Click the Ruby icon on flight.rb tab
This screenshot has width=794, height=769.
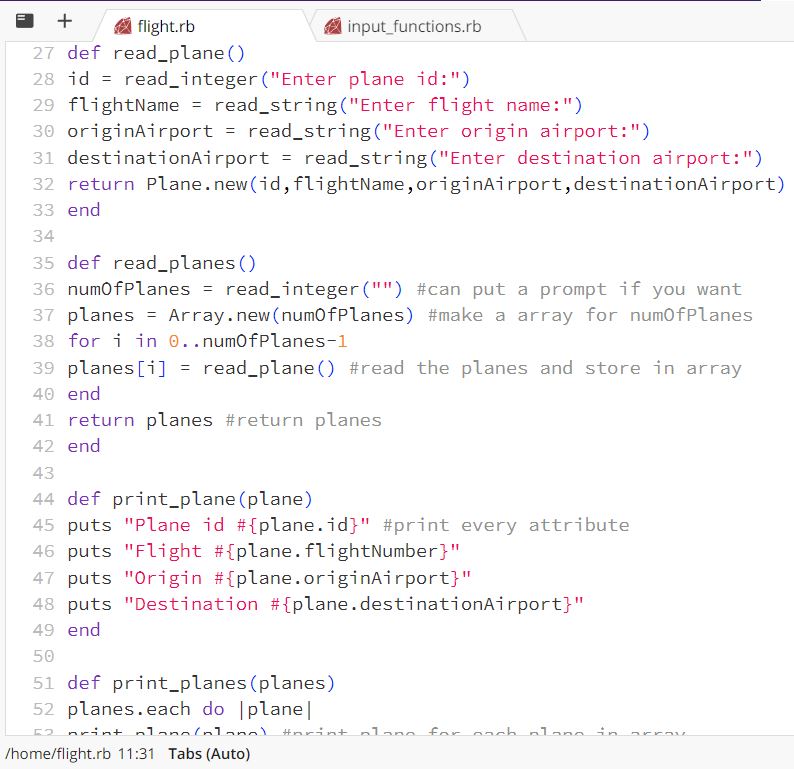pos(123,26)
